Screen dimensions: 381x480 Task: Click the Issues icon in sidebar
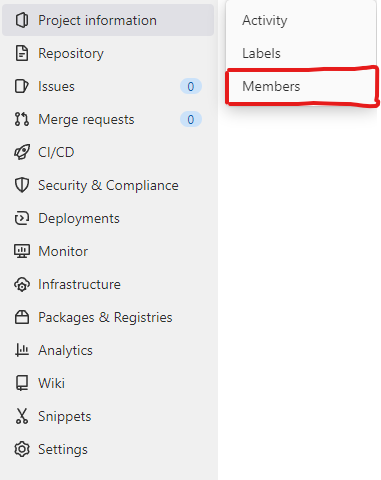pyautogui.click(x=22, y=86)
